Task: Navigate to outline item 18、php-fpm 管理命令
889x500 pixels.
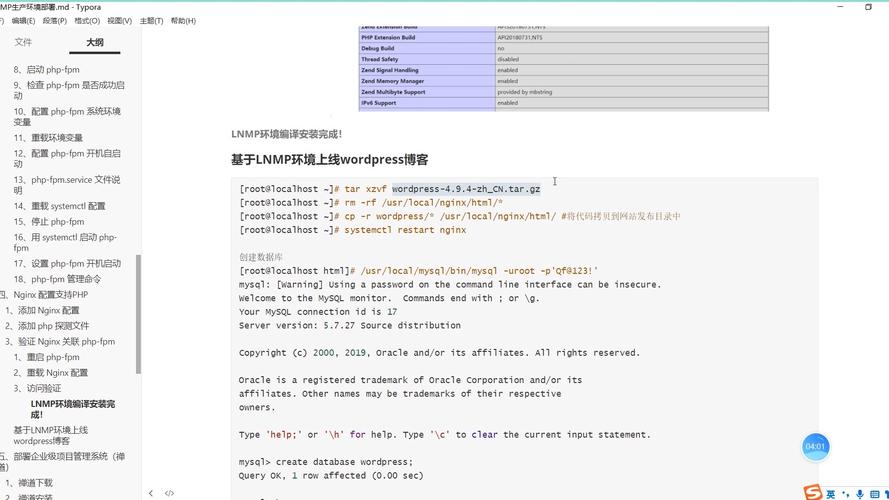Action: tap(57, 279)
